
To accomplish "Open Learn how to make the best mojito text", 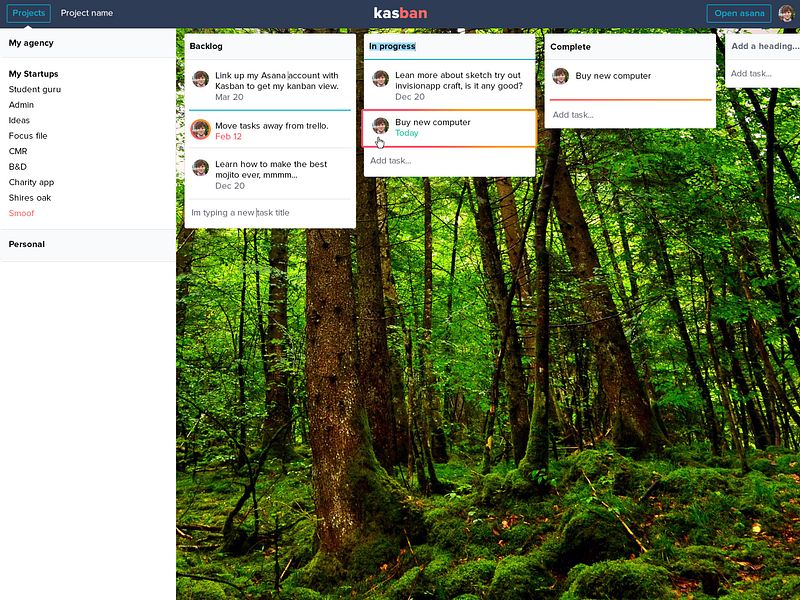I will 271,169.
